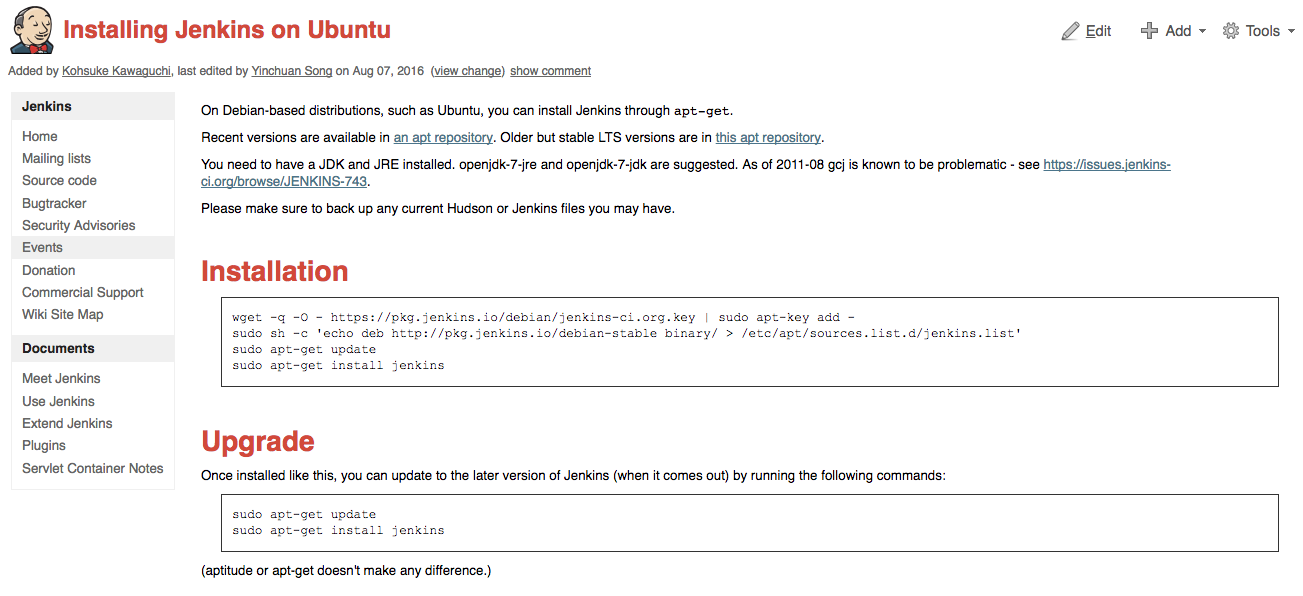Click the Tools gear icon
The width and height of the screenshot is (1303, 596).
(x=1230, y=30)
